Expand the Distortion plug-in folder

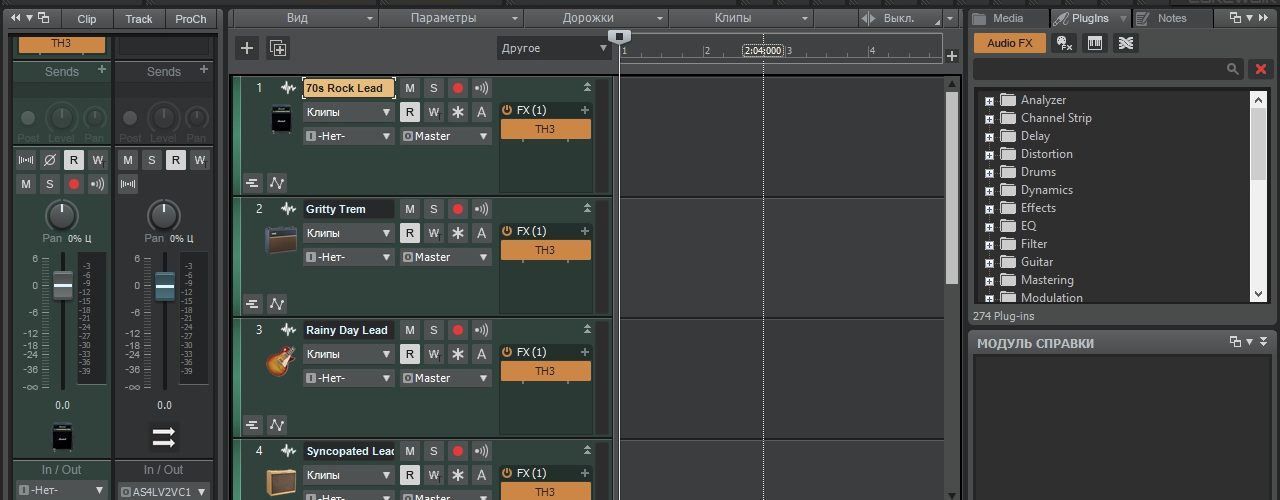click(989, 154)
